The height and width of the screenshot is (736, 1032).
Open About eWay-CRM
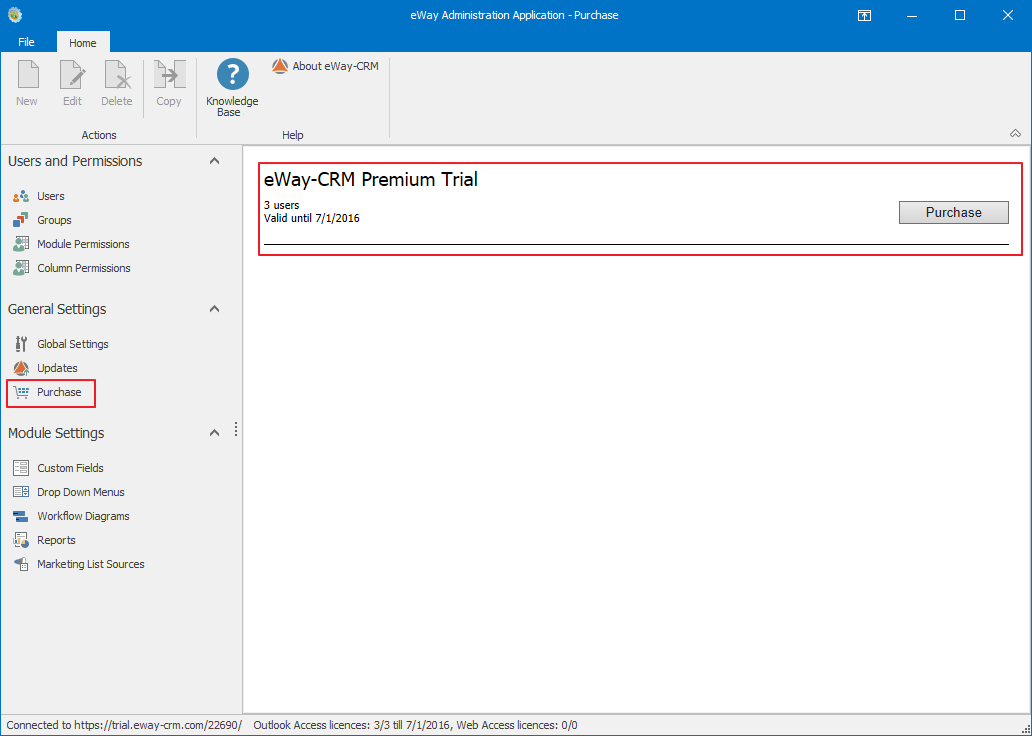click(326, 66)
